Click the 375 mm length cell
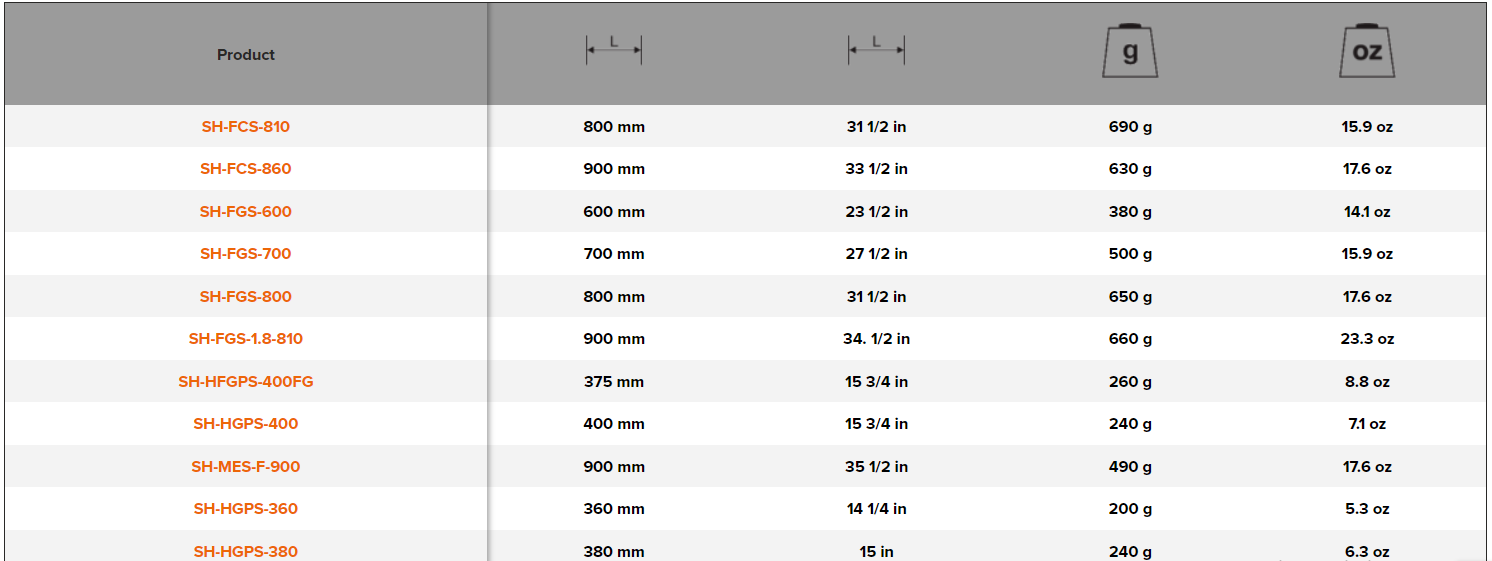 pyautogui.click(x=614, y=382)
